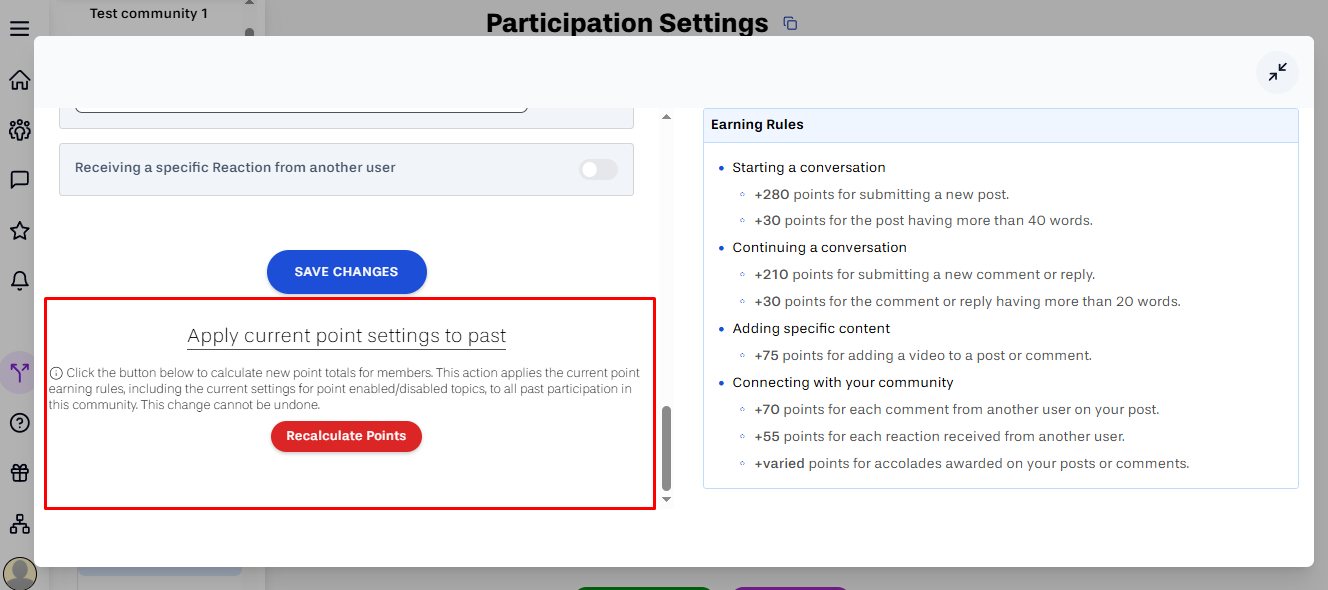Open the hierarchy sitemap sidebar icon

(x=19, y=524)
